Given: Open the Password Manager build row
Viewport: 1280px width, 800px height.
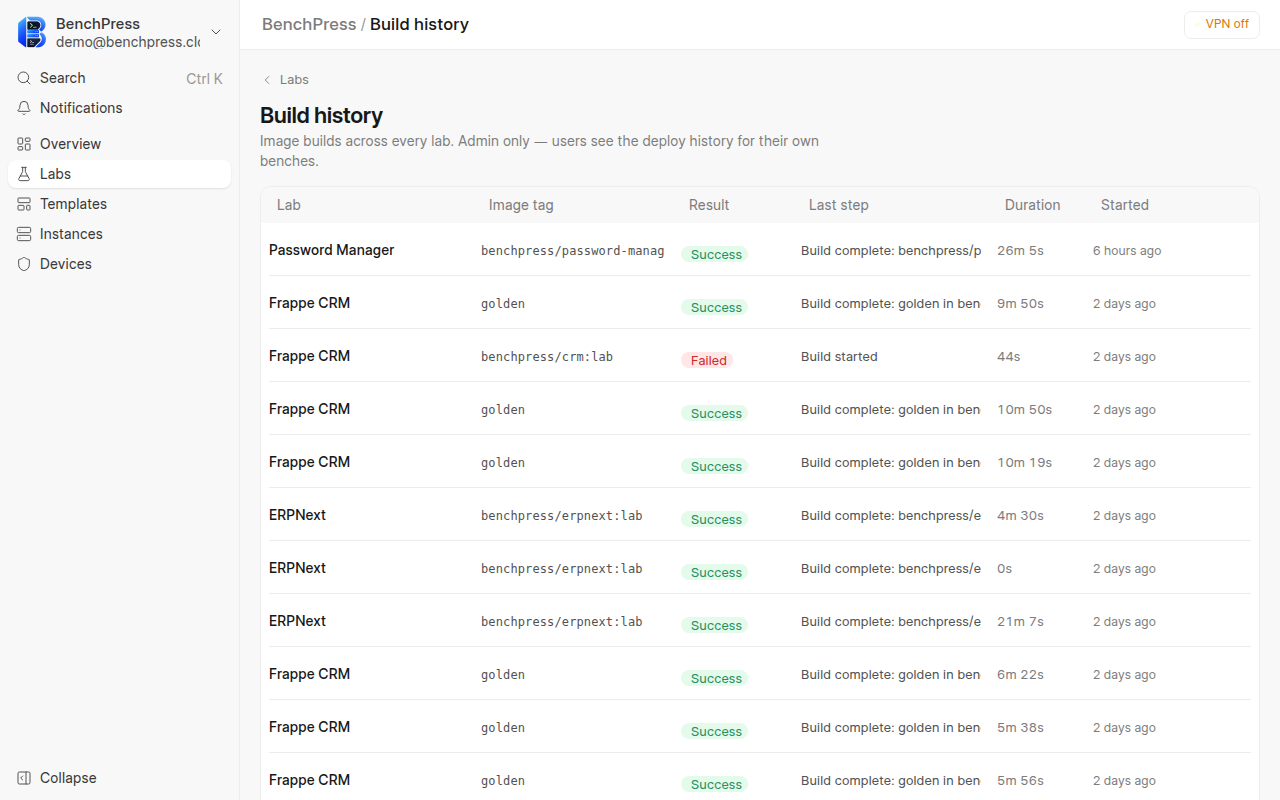Looking at the screenshot, I should [760, 250].
